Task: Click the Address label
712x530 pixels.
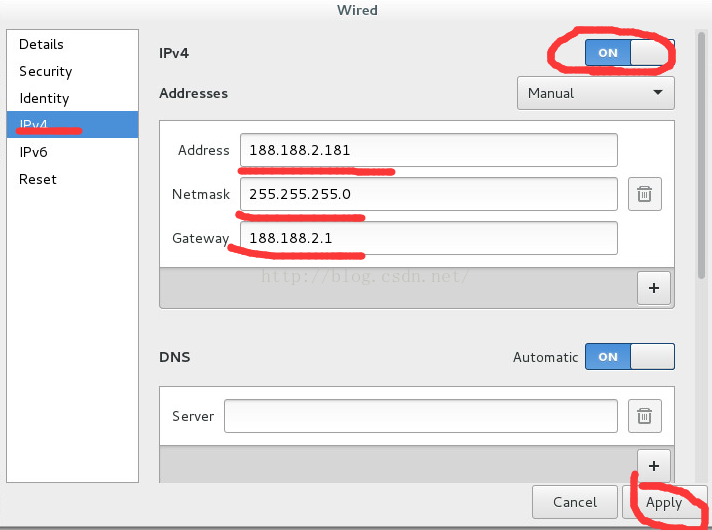Action: click(x=204, y=150)
